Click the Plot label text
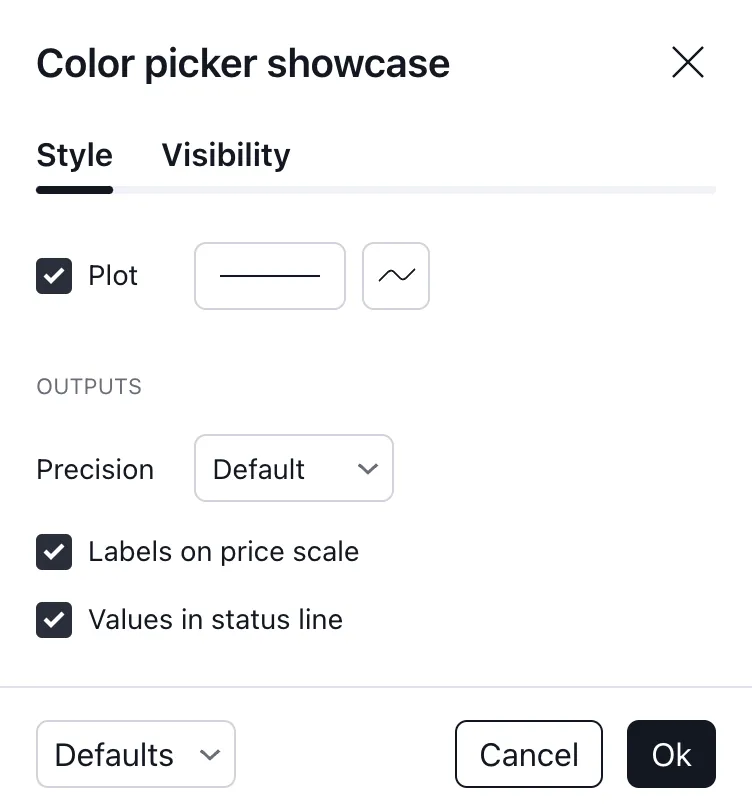 [113, 276]
